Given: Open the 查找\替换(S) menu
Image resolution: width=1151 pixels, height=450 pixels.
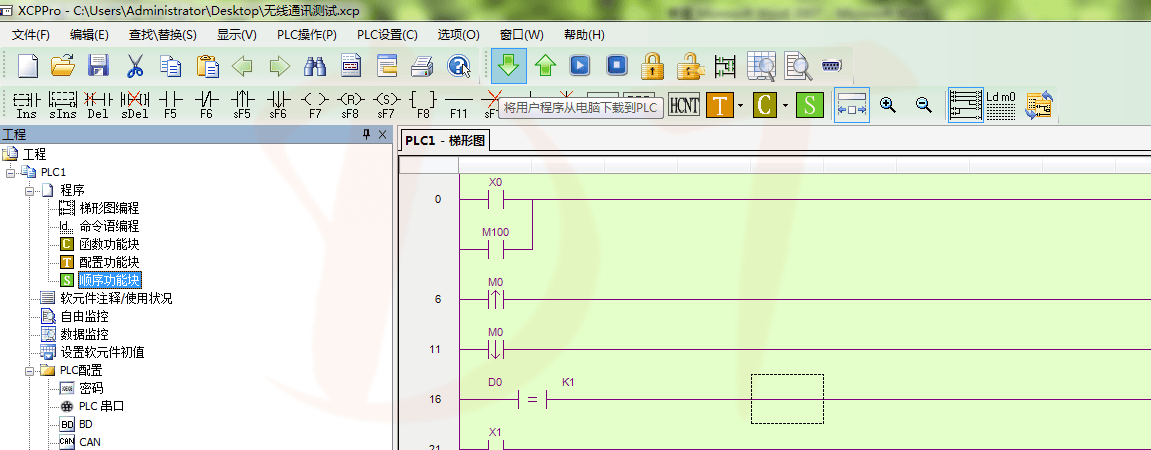Looking at the screenshot, I should 163,35.
